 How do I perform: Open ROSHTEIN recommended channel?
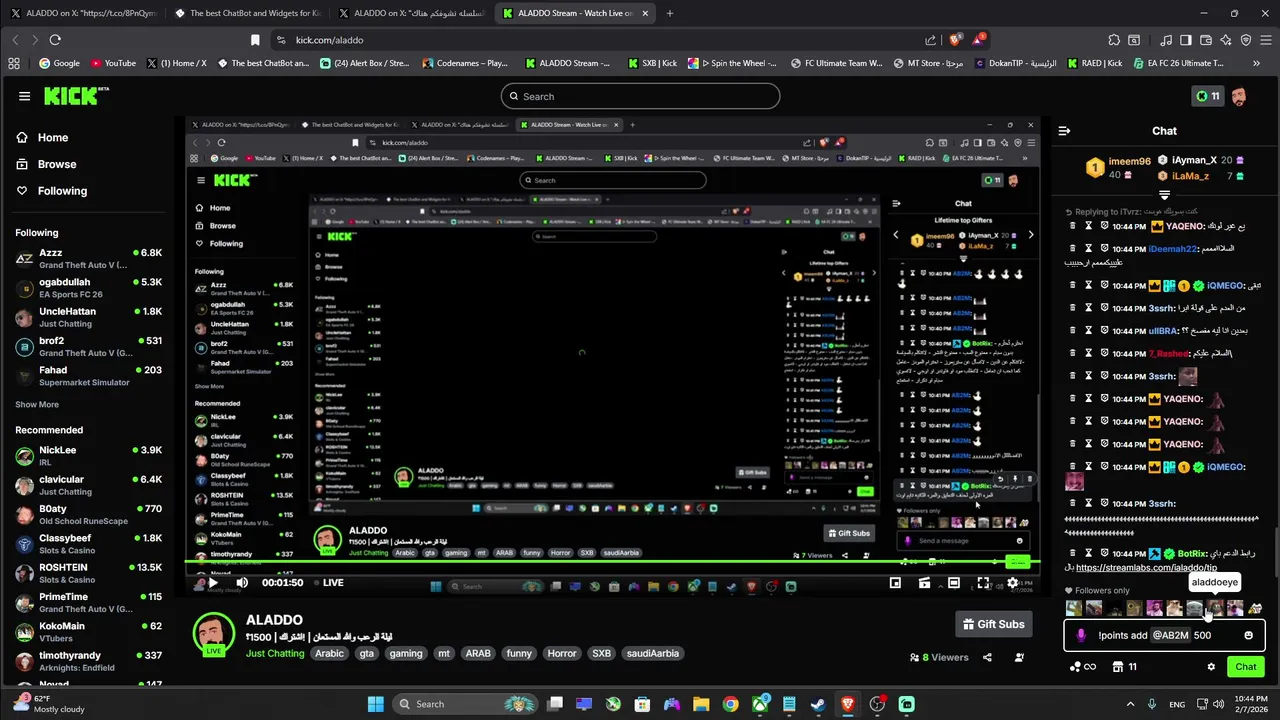(x=88, y=573)
